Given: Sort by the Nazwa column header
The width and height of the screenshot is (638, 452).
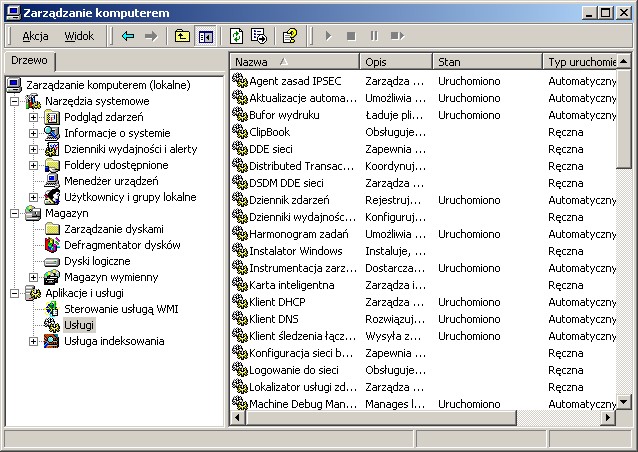Looking at the screenshot, I should [295, 62].
